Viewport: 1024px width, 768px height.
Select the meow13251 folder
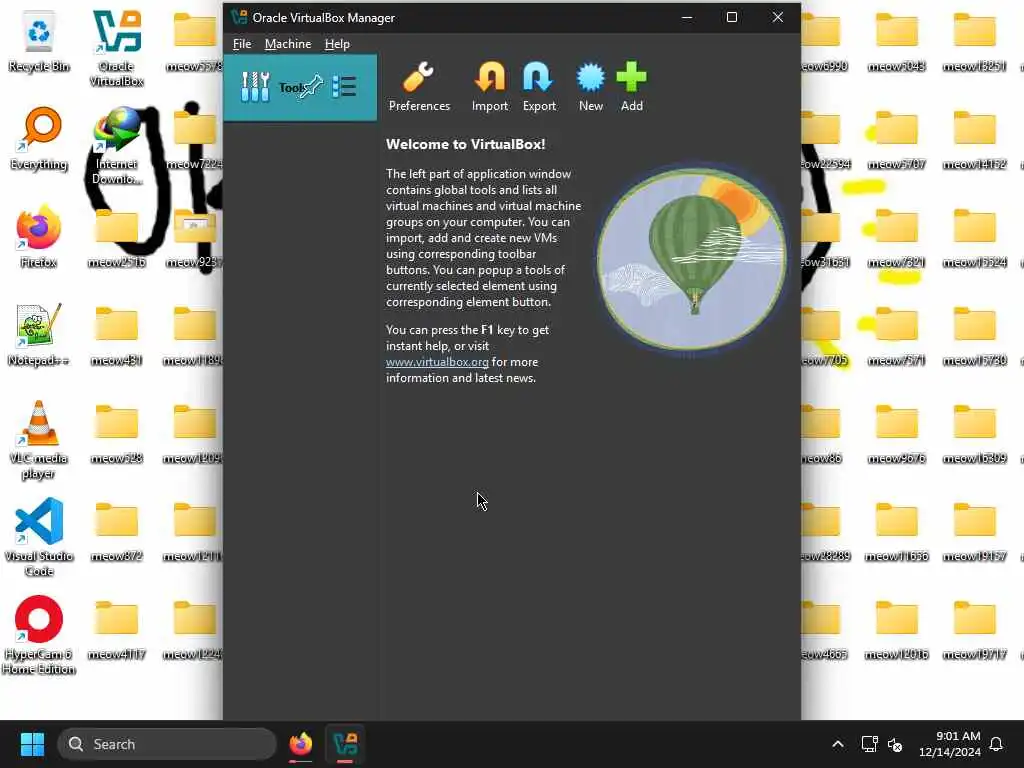pyautogui.click(x=974, y=41)
